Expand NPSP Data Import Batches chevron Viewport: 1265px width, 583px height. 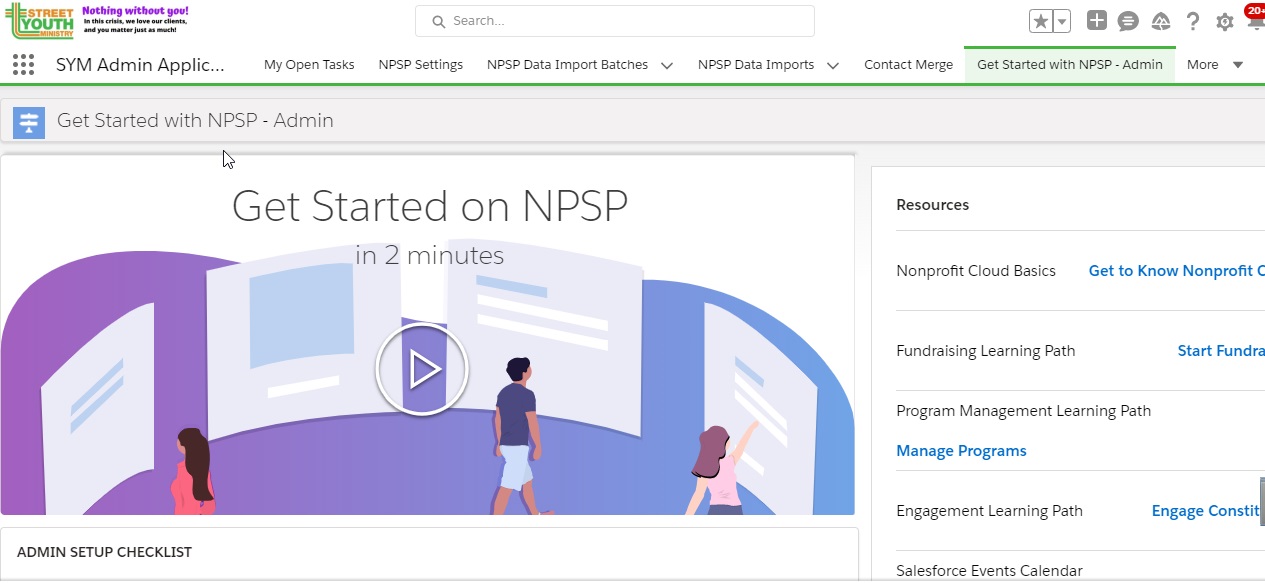[667, 65]
